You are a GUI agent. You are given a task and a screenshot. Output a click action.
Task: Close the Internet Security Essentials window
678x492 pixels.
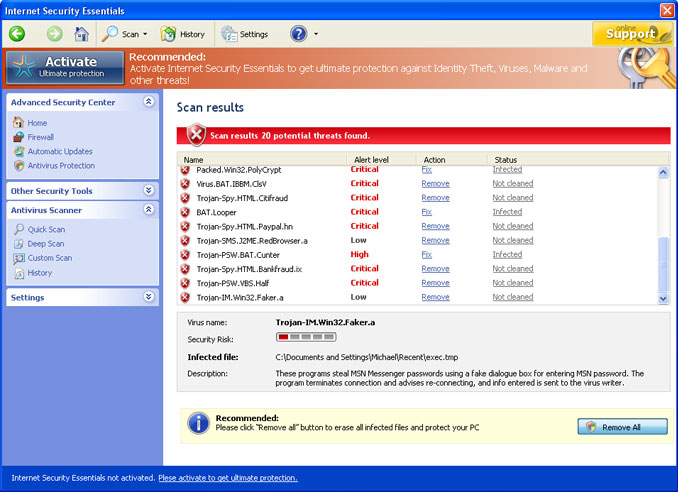click(x=666, y=10)
